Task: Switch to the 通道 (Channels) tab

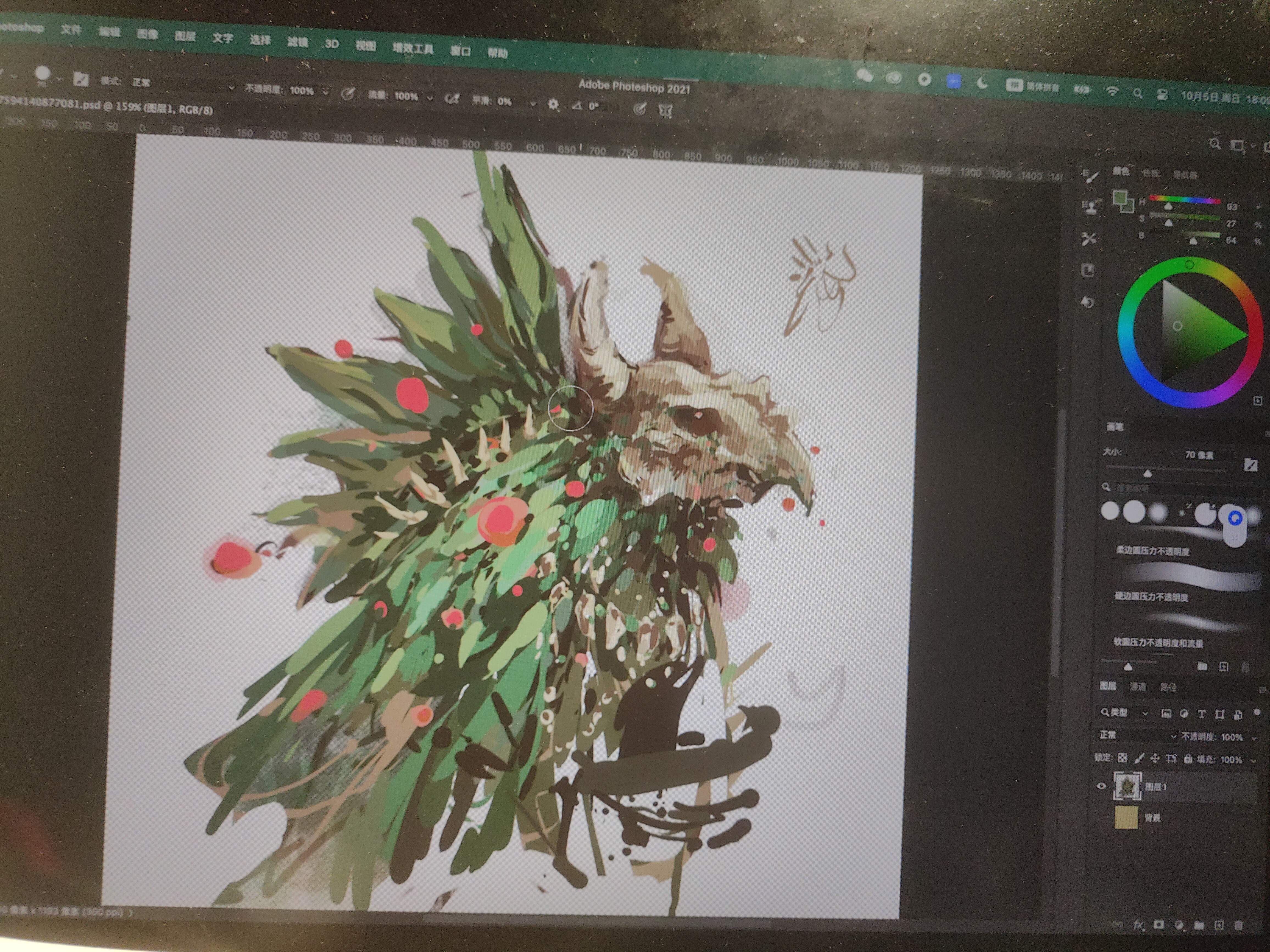Action: point(1137,686)
